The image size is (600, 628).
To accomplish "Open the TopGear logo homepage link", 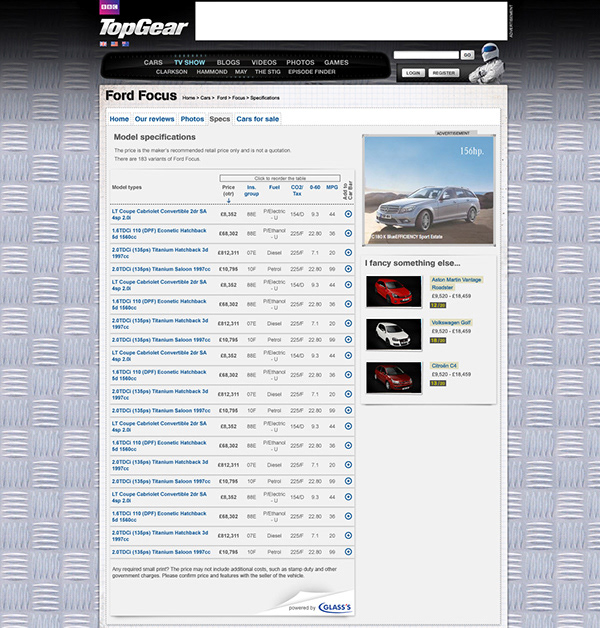I will click(143, 28).
